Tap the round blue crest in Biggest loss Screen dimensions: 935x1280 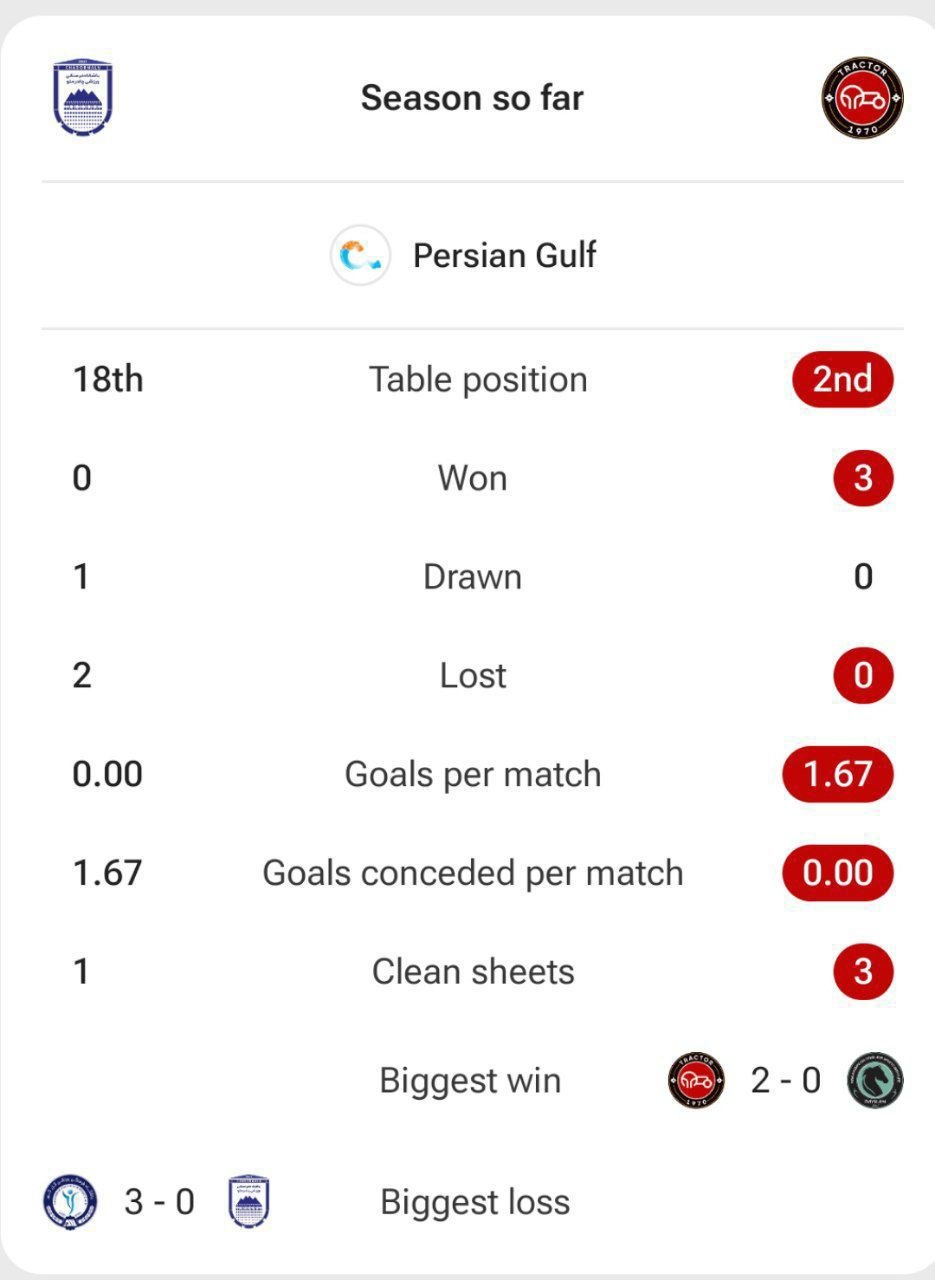[x=70, y=1202]
